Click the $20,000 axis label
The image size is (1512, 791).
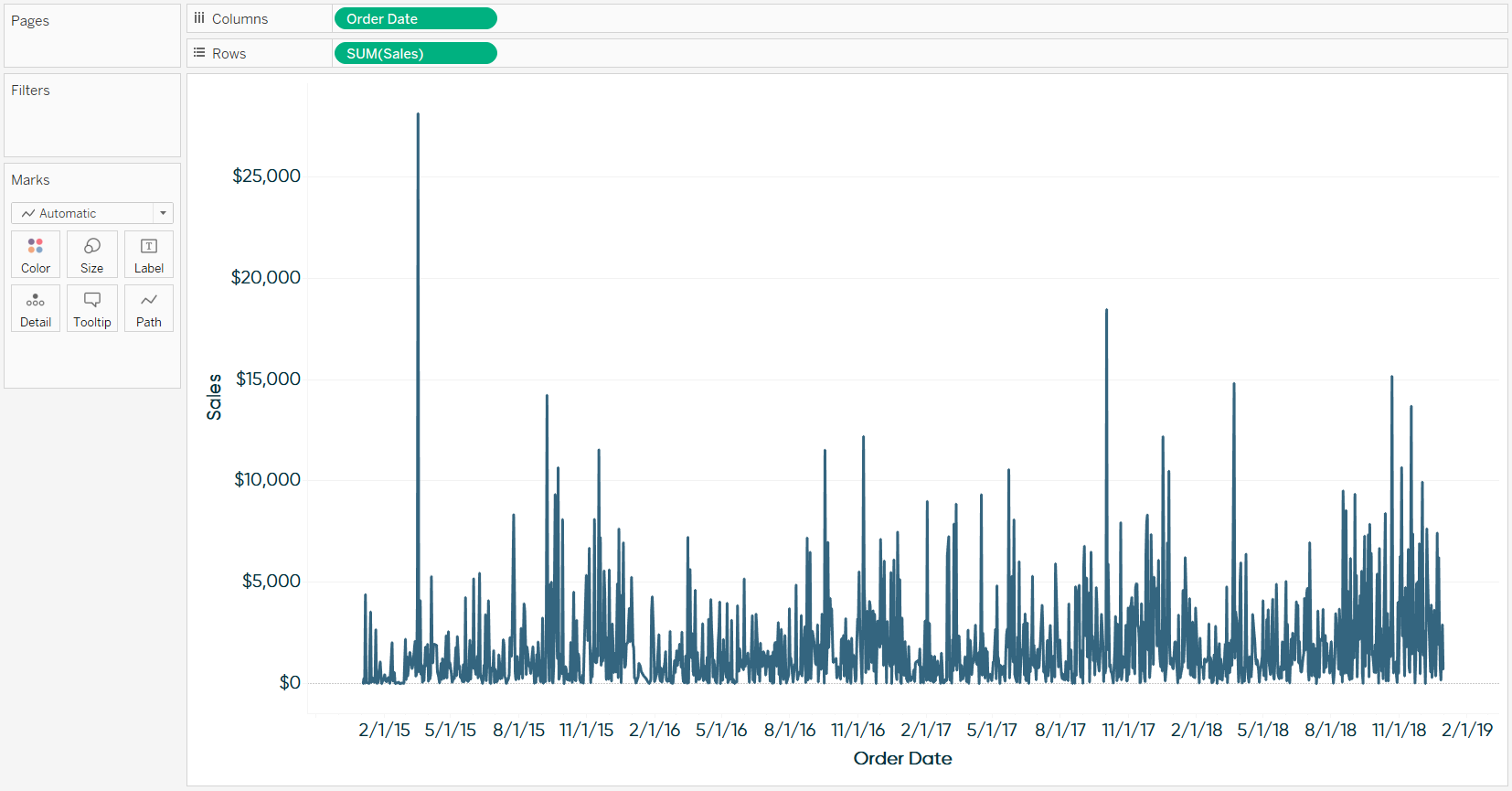tap(266, 277)
